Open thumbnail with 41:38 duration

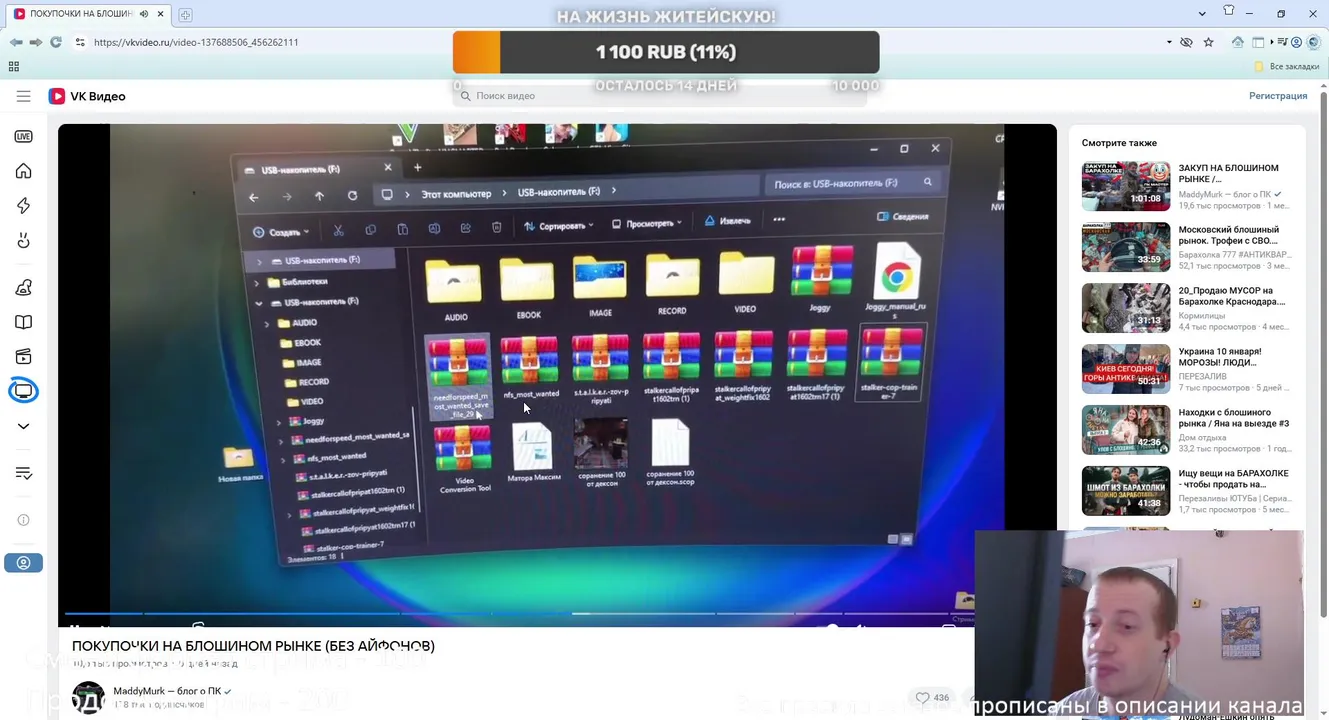[x=1126, y=491]
